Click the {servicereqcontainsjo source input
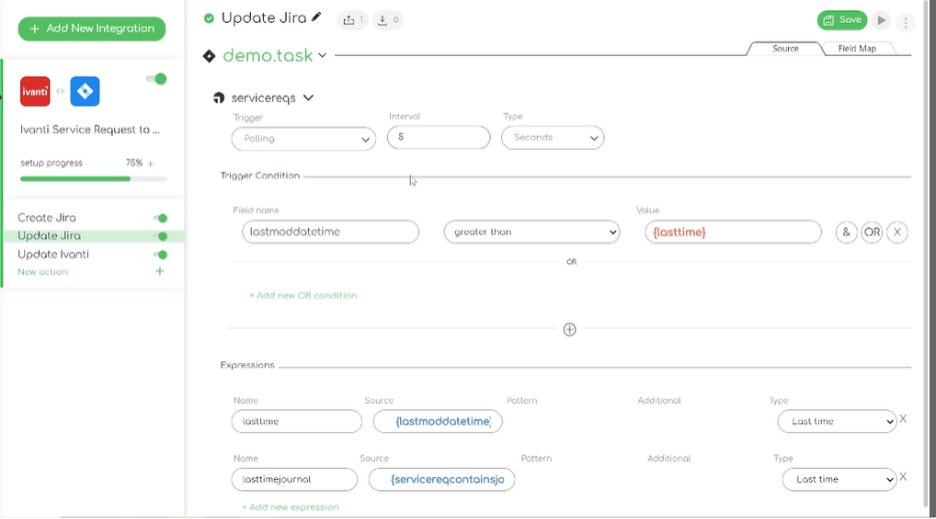 (x=442, y=479)
